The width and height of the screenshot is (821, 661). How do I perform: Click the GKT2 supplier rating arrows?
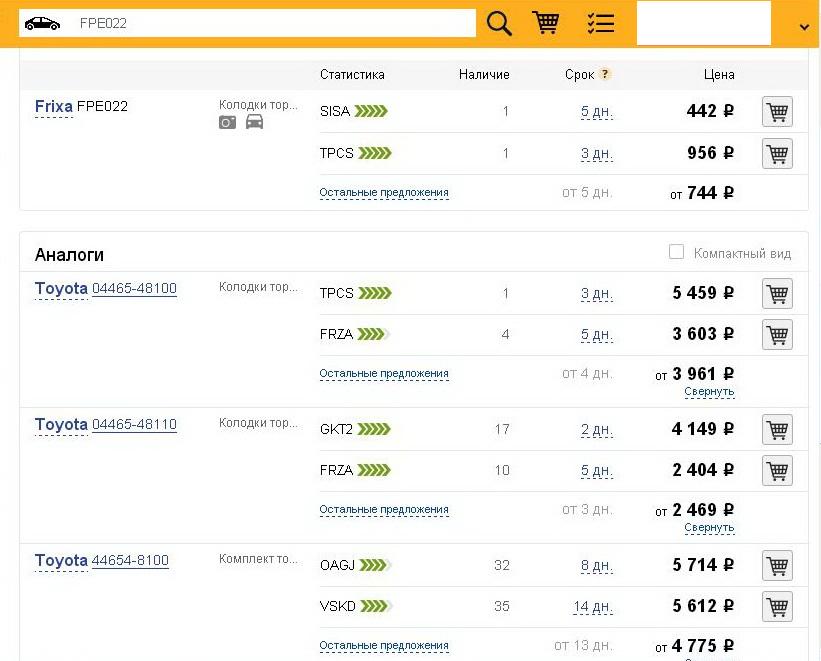[374, 429]
